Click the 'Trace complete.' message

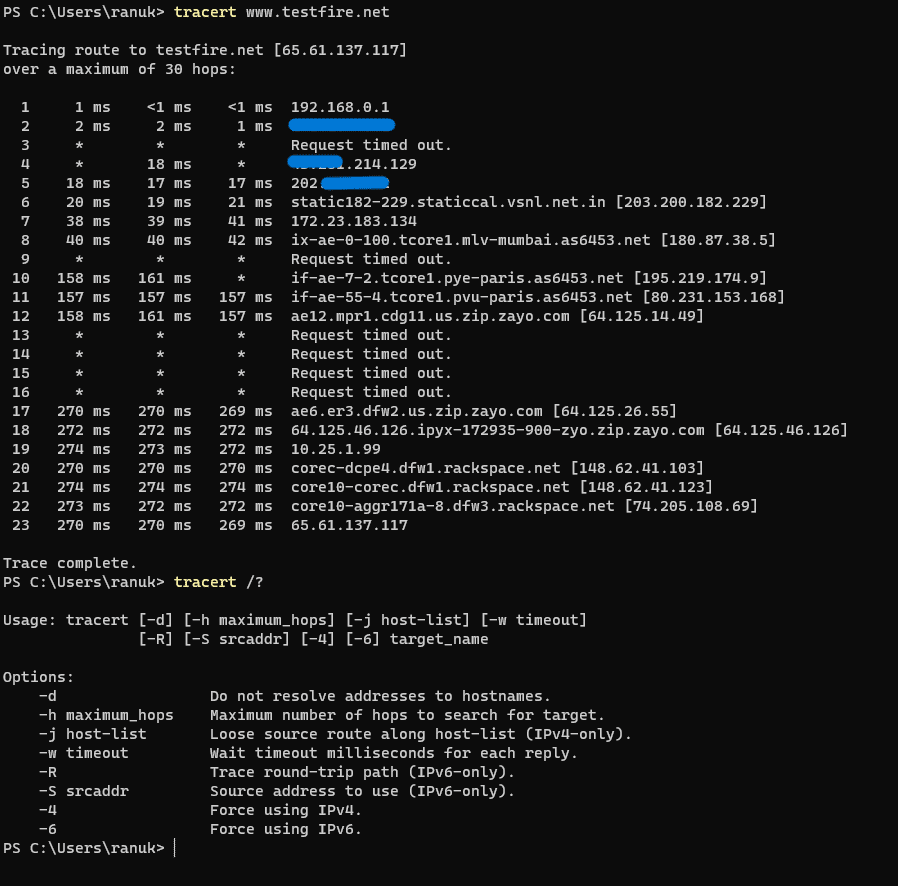(x=70, y=563)
